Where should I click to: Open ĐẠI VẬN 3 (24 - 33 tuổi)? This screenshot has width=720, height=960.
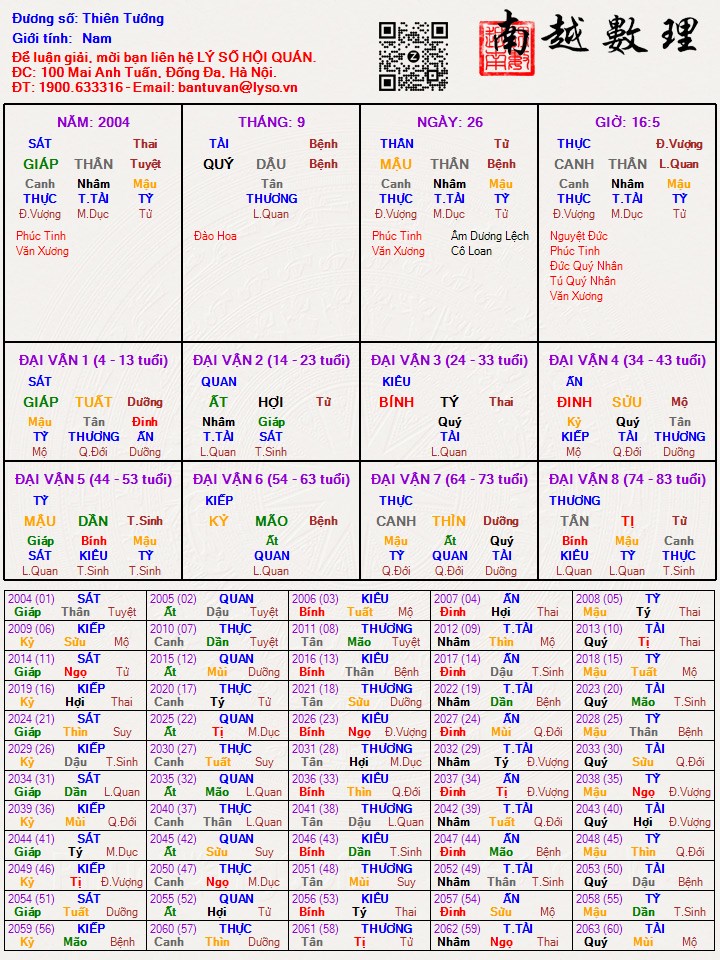(x=449, y=360)
